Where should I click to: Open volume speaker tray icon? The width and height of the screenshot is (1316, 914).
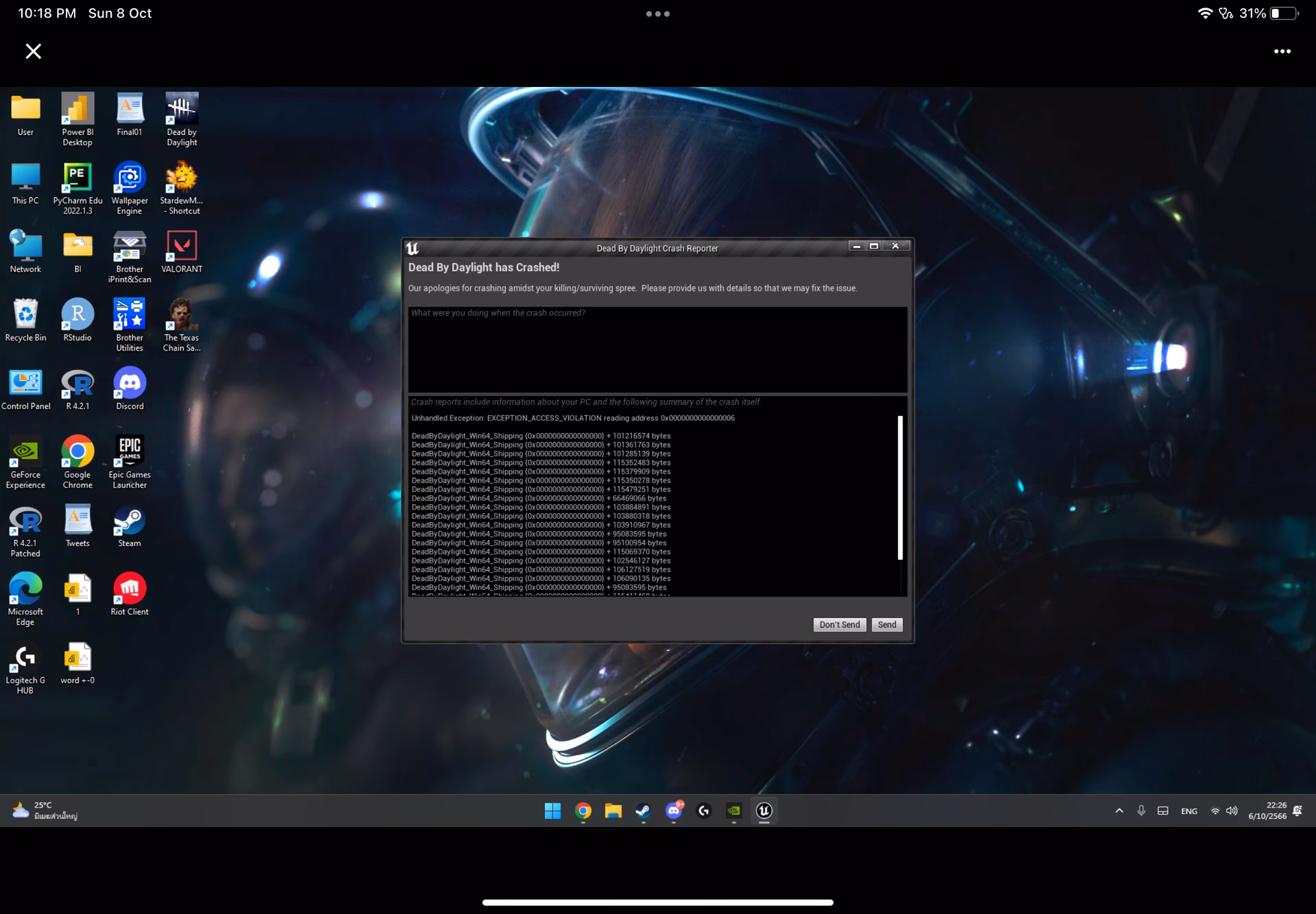pyautogui.click(x=1232, y=811)
